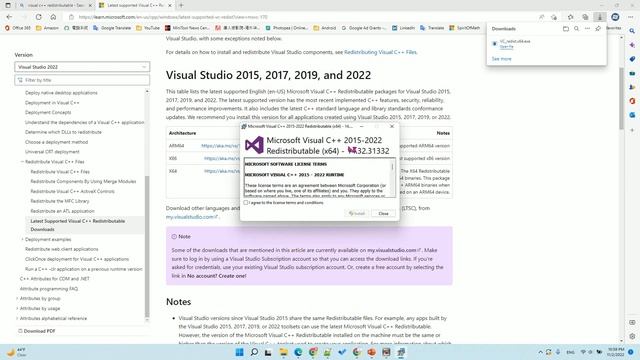The image size is (640, 360).
Task: Open the Collections toolbar icon
Action: point(585,17)
